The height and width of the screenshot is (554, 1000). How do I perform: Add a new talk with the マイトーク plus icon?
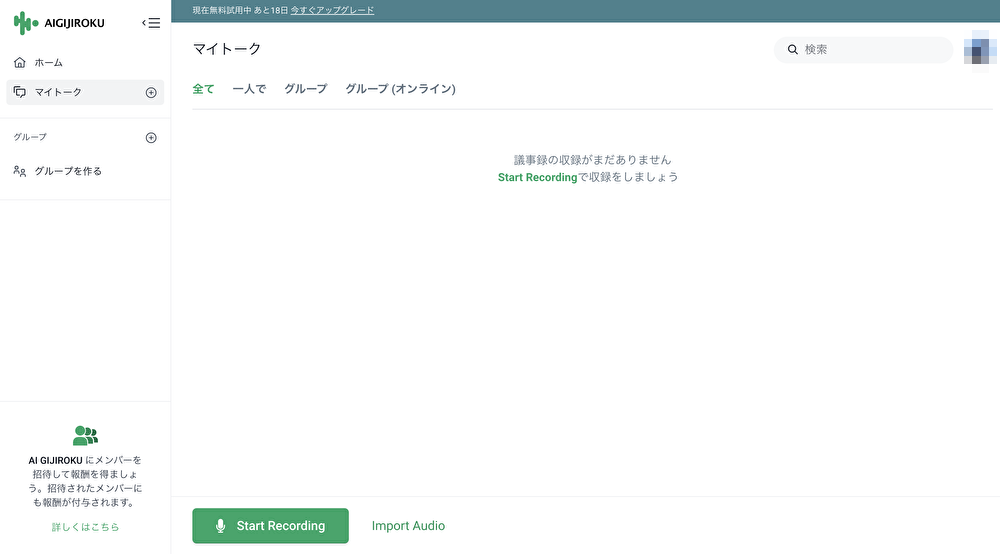pos(151,92)
